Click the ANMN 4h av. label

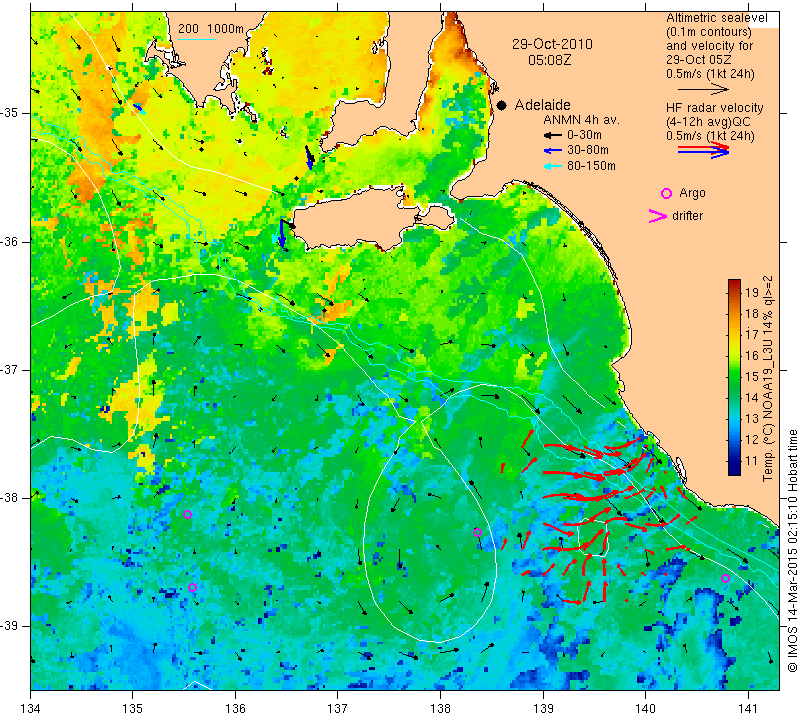tap(581, 120)
